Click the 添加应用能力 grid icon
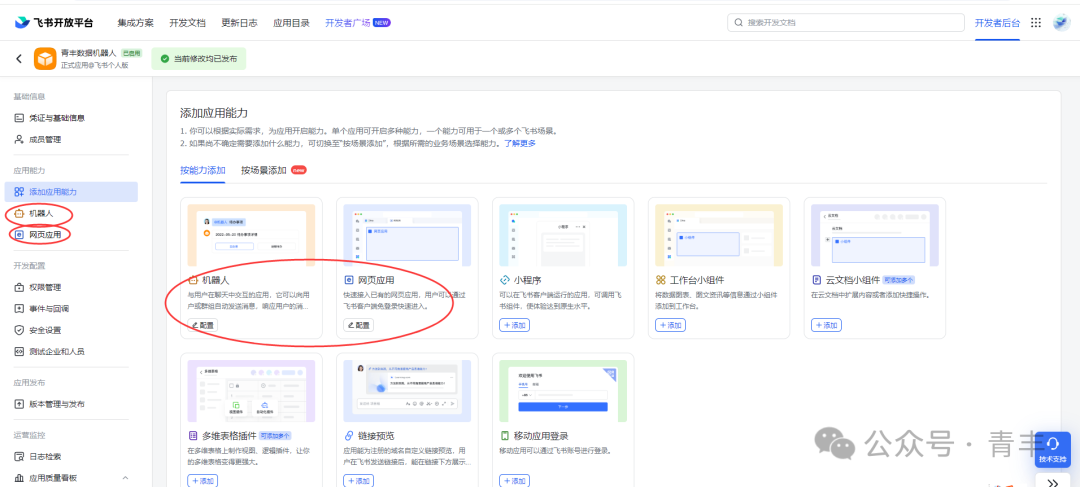 pos(19,191)
